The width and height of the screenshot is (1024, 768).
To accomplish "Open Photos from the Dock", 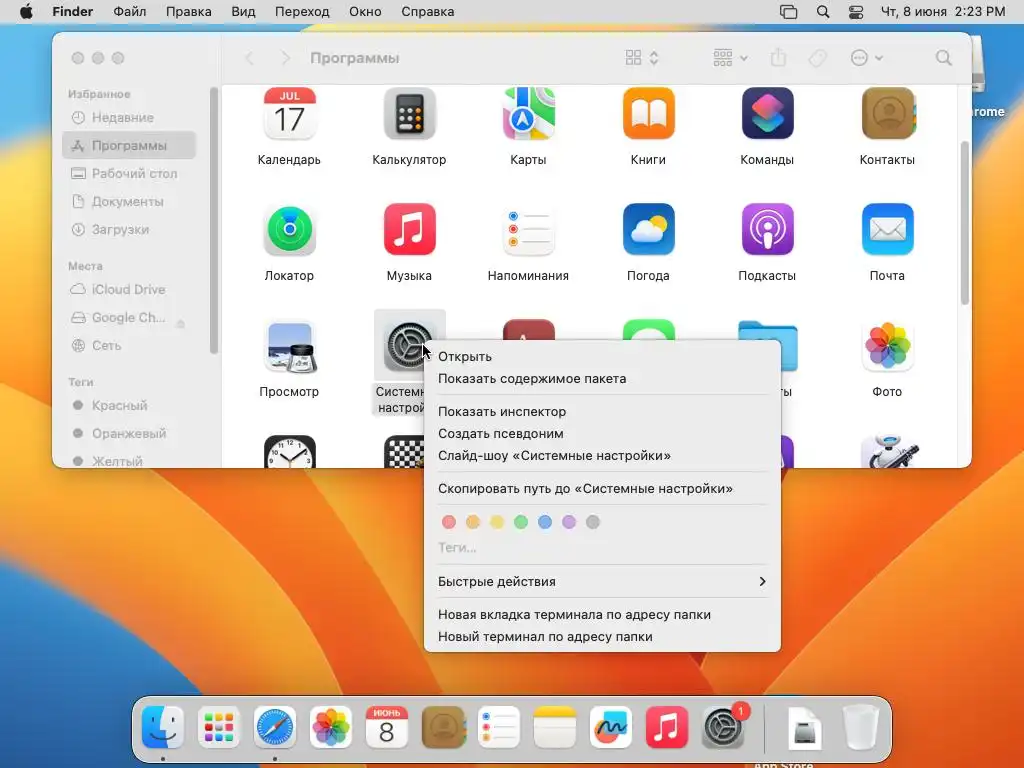I will point(331,727).
